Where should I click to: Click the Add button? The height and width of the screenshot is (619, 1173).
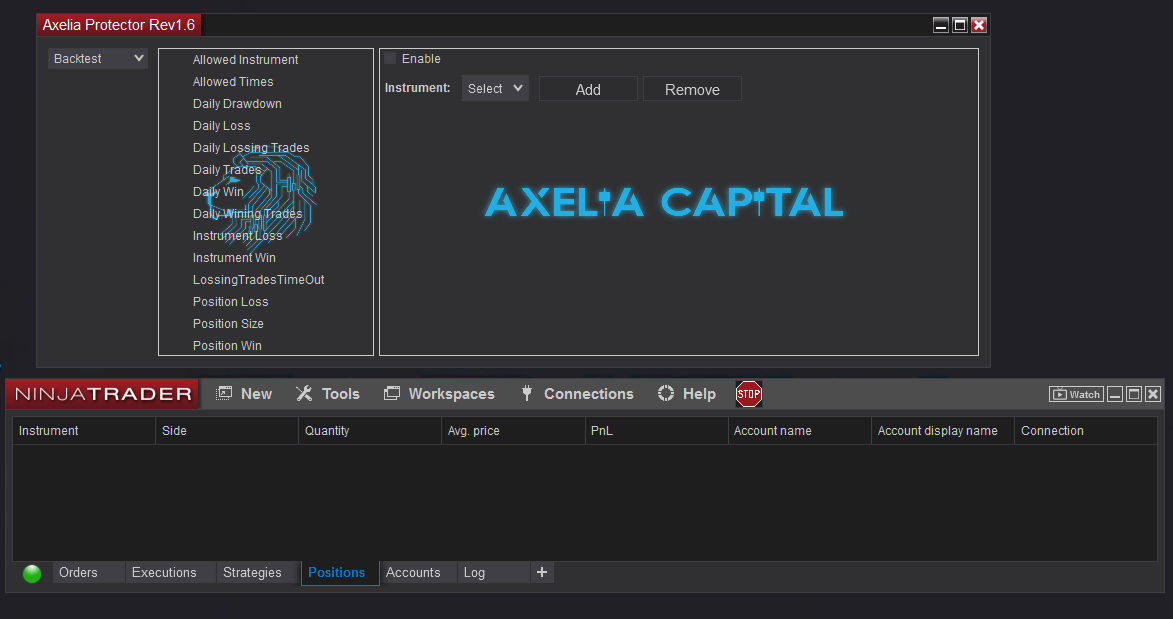pyautogui.click(x=588, y=88)
